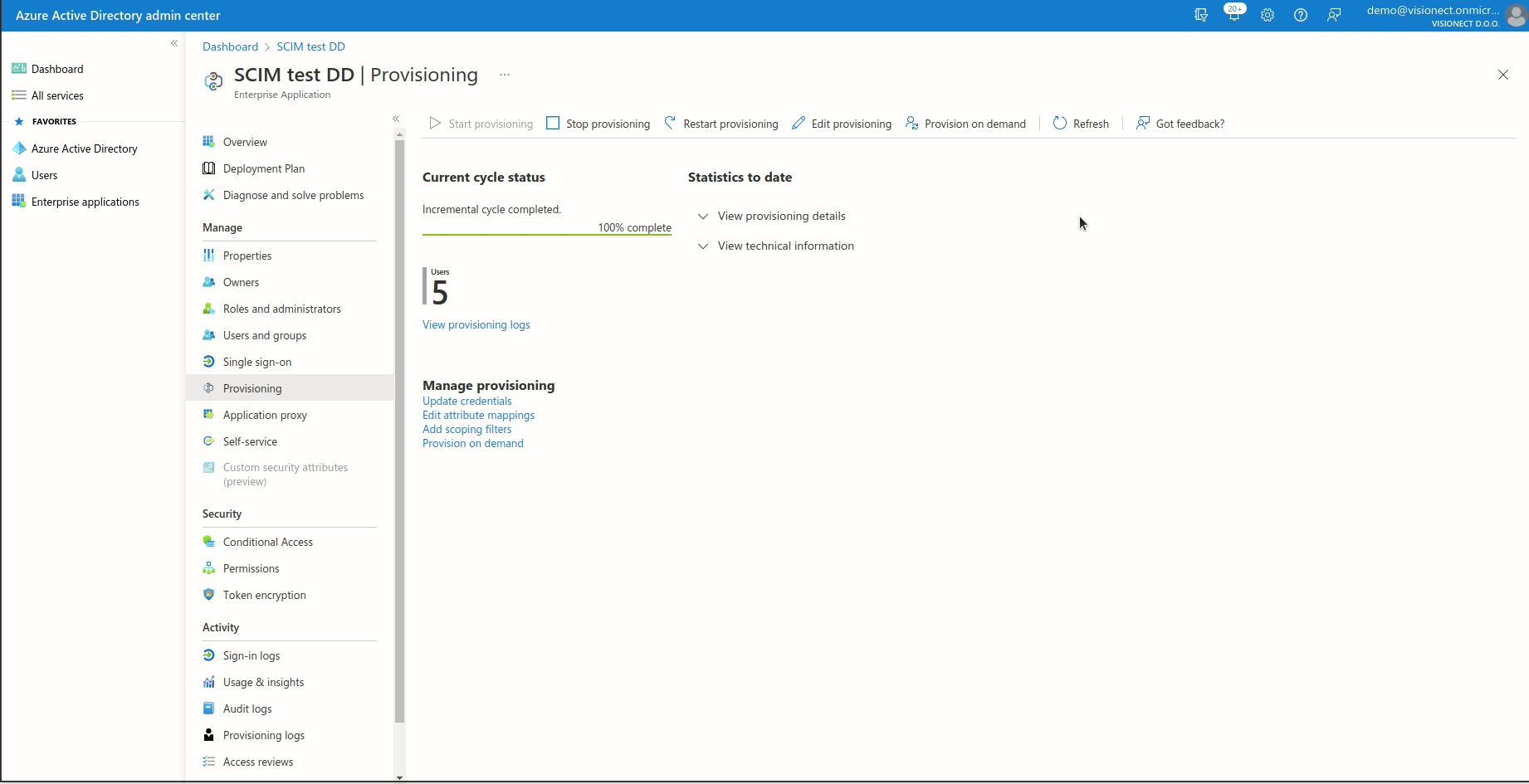This screenshot has width=1529, height=784.
Task: Click the Stop provisioning square icon
Action: tap(553, 124)
